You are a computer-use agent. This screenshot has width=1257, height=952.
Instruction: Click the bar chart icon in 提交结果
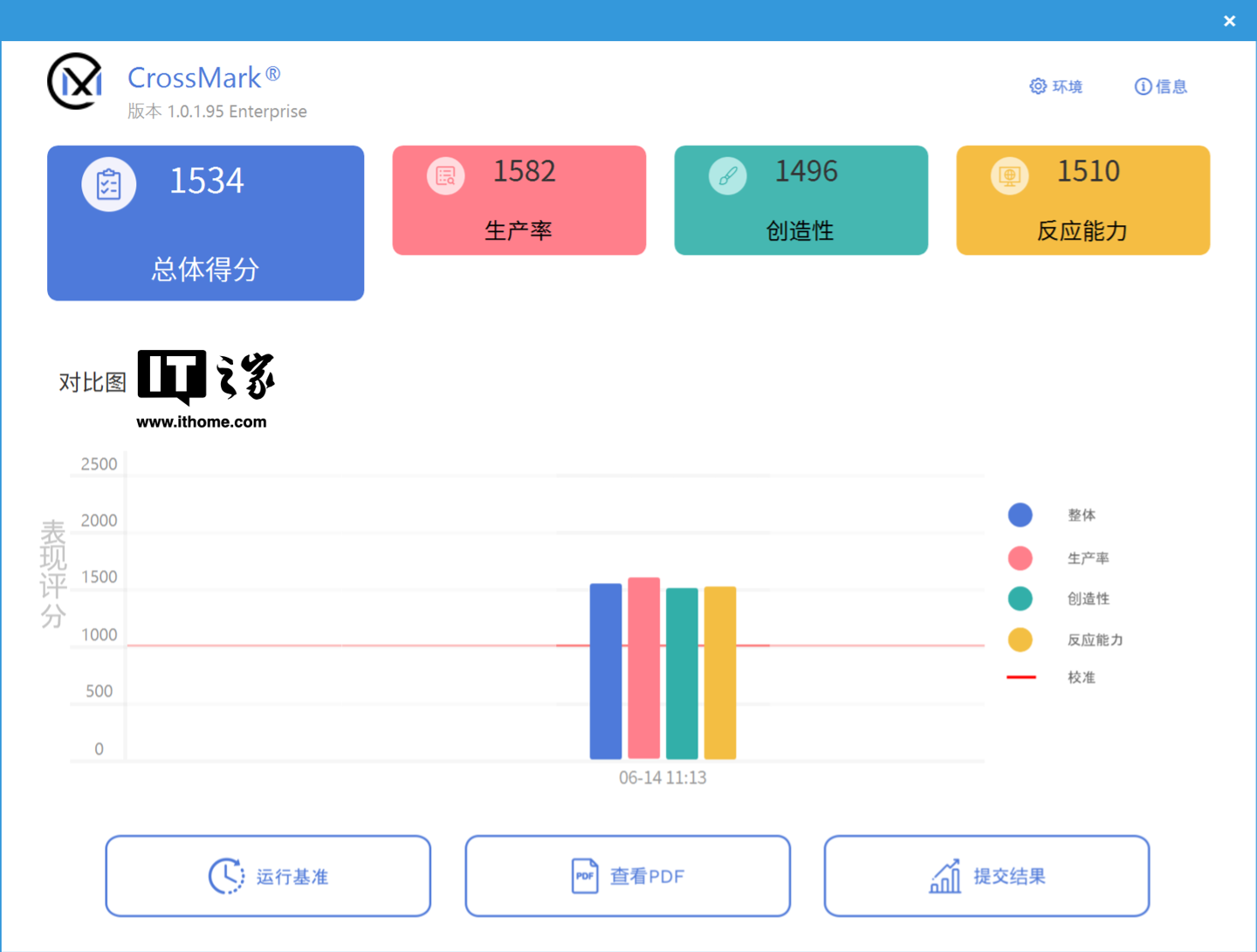pyautogui.click(x=945, y=876)
